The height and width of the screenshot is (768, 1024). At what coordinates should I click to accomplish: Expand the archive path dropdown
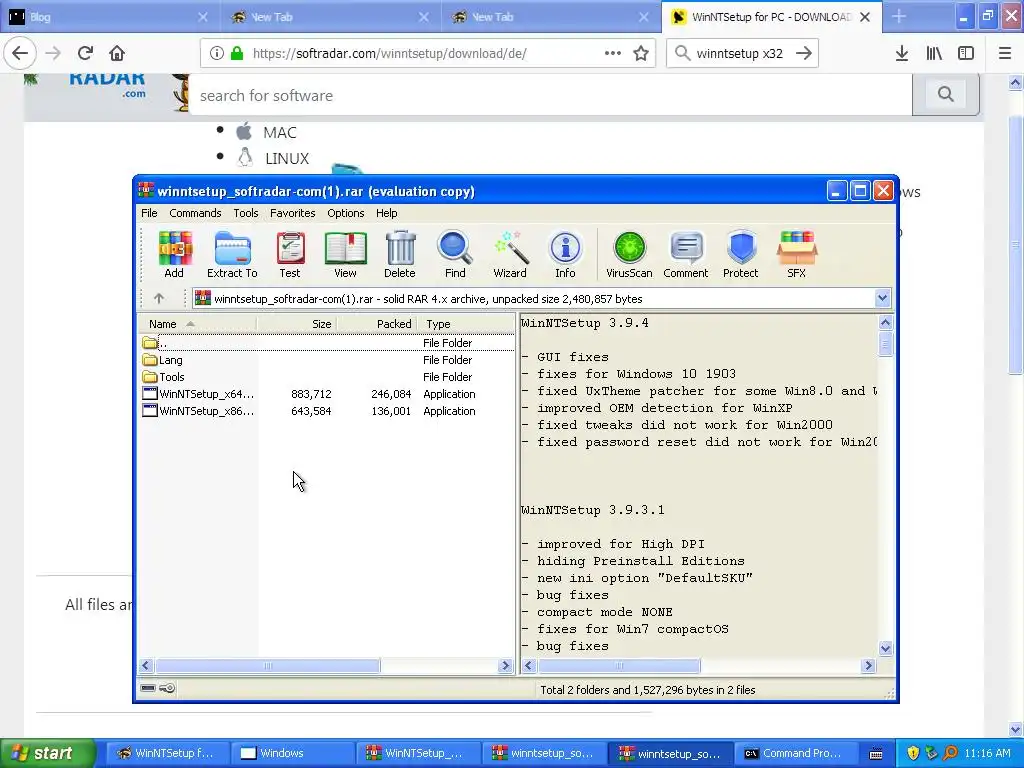[x=882, y=298]
